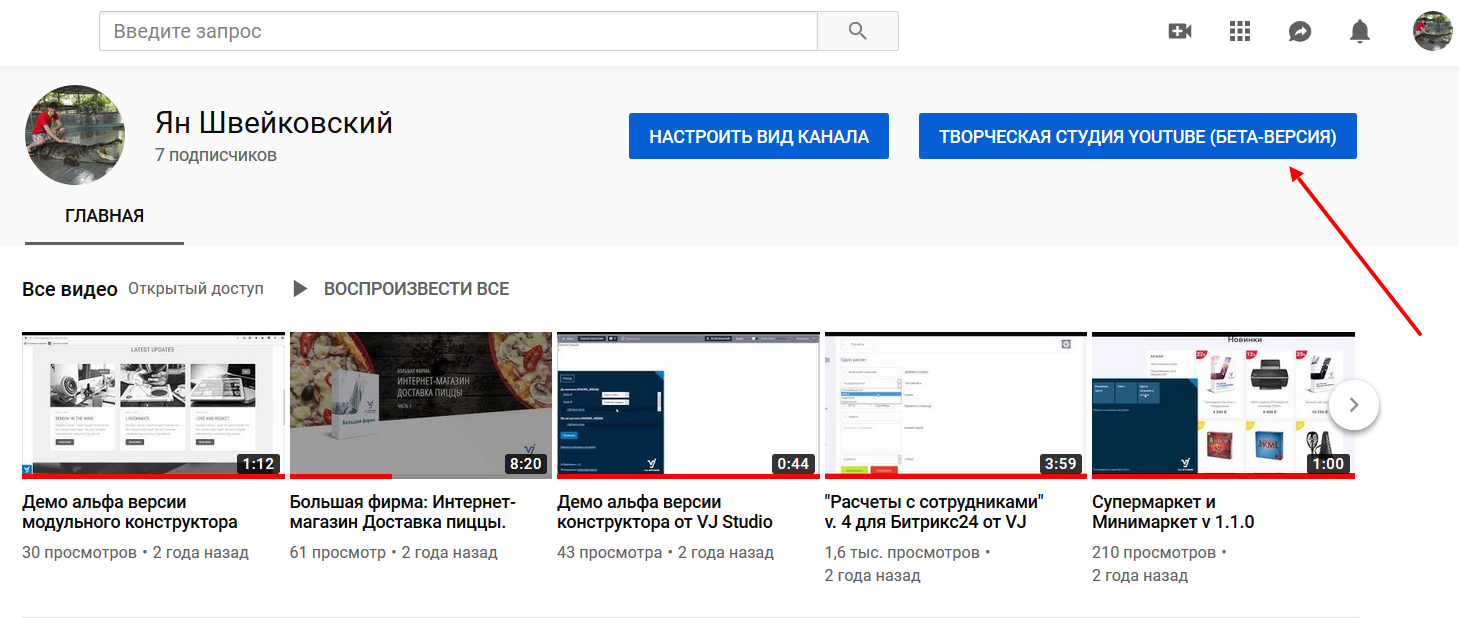The width and height of the screenshot is (1459, 618).
Task: Select the Главная tab
Action: (104, 216)
